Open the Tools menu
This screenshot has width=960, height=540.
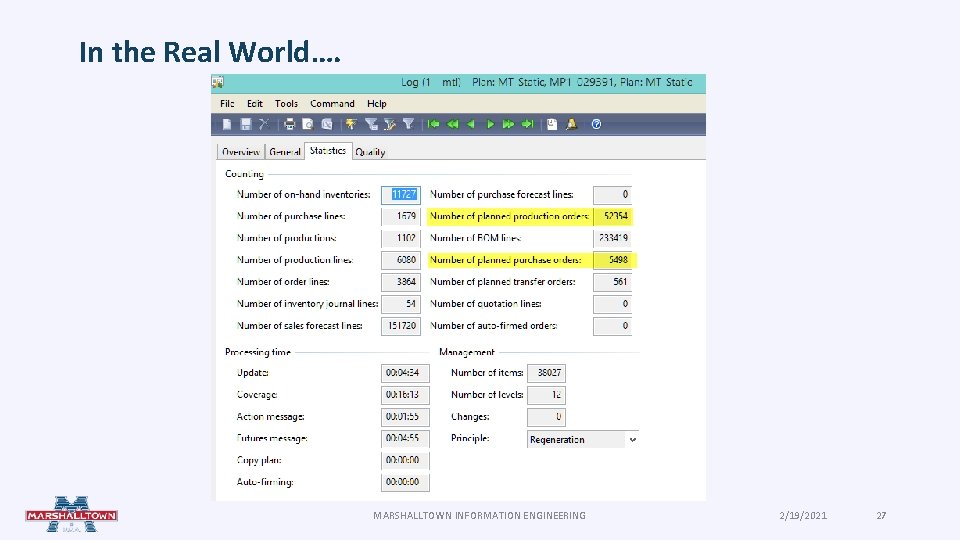286,103
